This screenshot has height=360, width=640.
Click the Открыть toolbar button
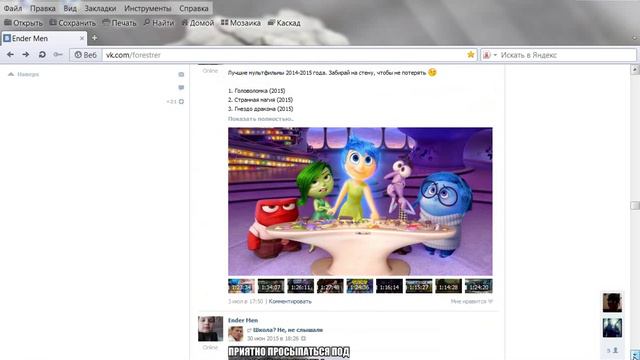click(x=23, y=23)
